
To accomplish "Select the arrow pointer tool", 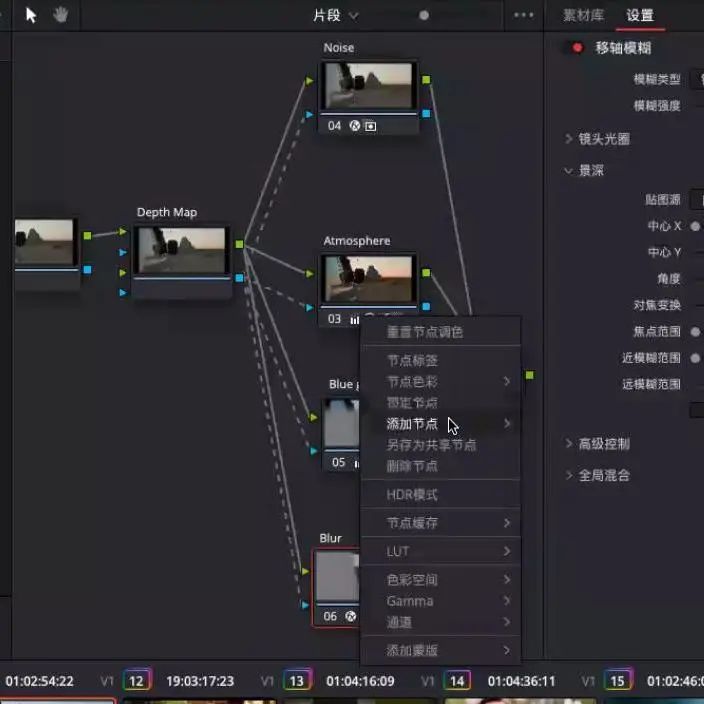I will click(x=31, y=15).
